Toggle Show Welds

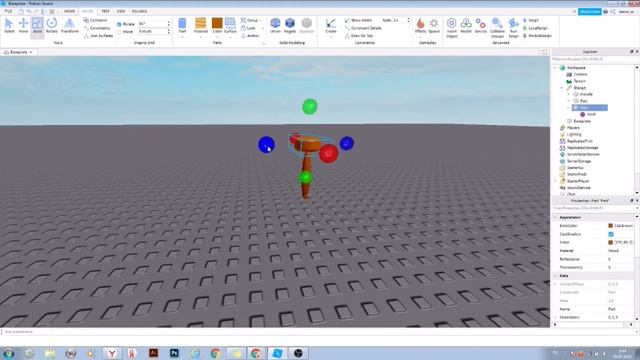pos(358,20)
